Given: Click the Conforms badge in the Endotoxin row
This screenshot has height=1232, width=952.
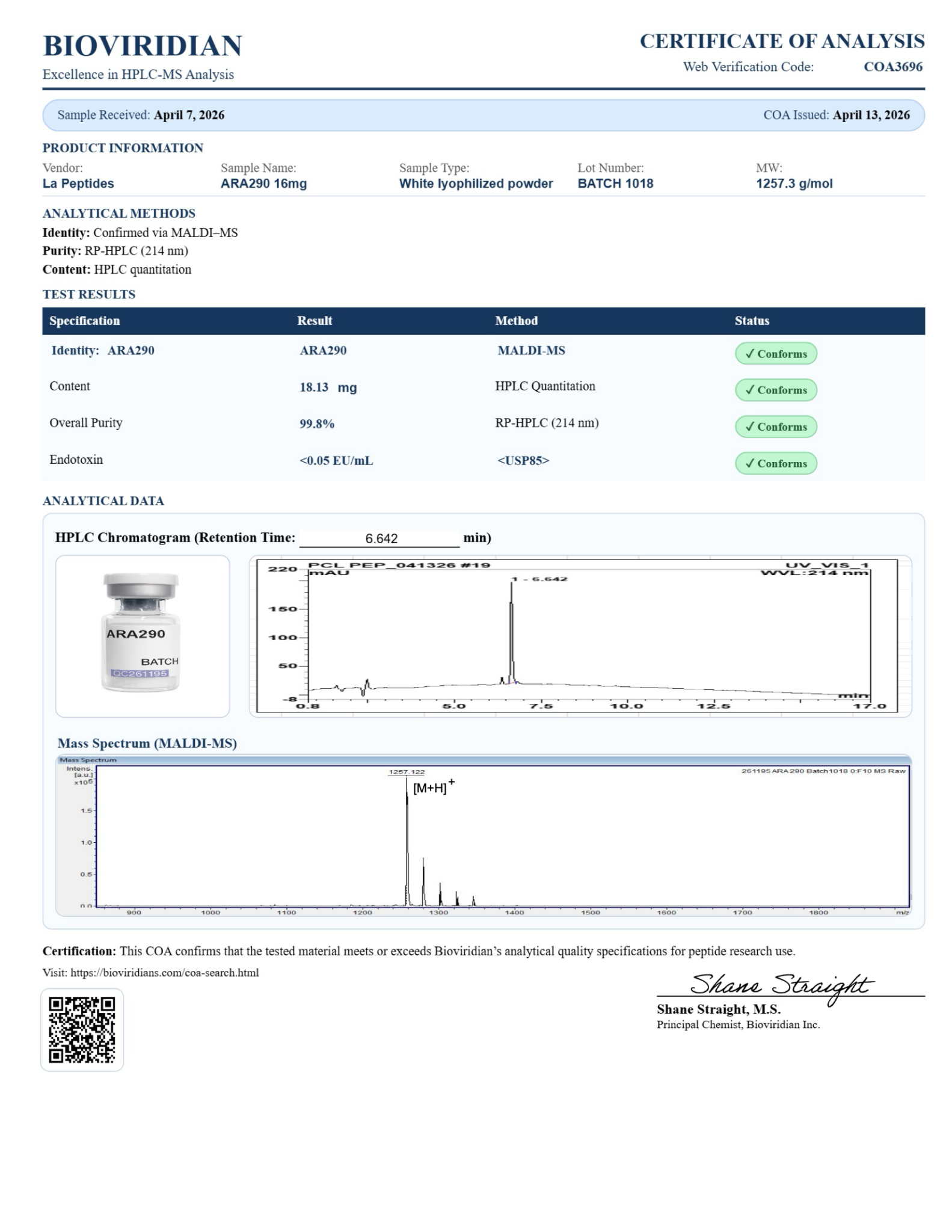Looking at the screenshot, I should [x=776, y=463].
